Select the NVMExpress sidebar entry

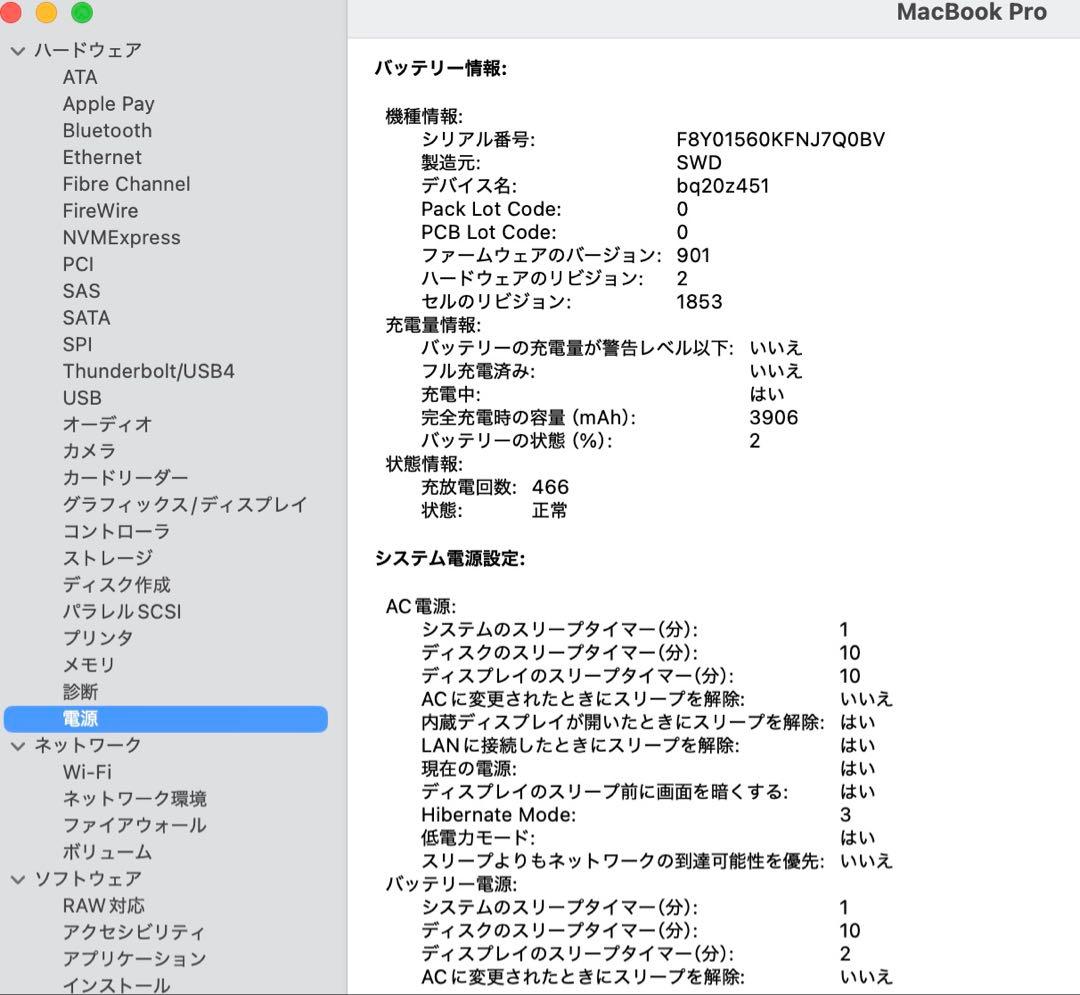(x=122, y=237)
